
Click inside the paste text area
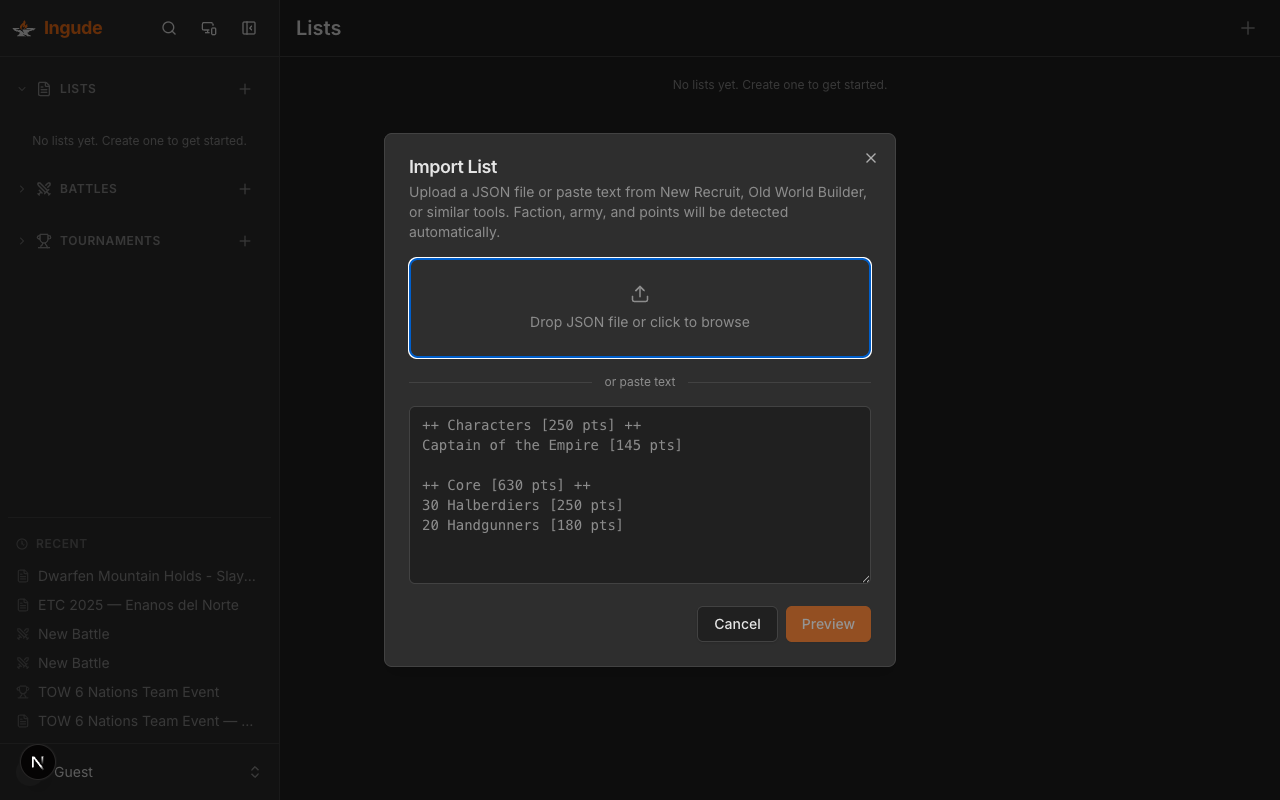click(x=639, y=494)
